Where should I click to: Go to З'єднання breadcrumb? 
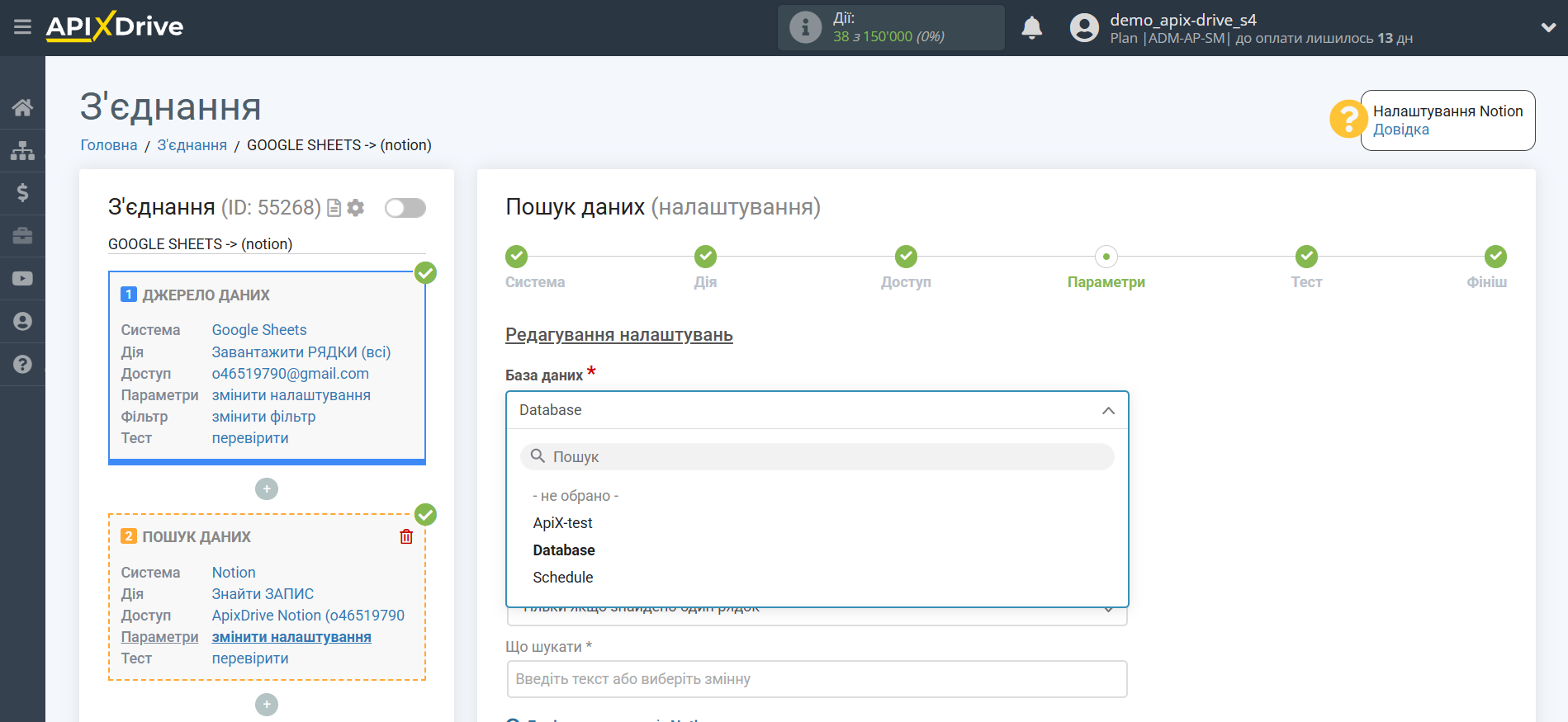pos(192,145)
